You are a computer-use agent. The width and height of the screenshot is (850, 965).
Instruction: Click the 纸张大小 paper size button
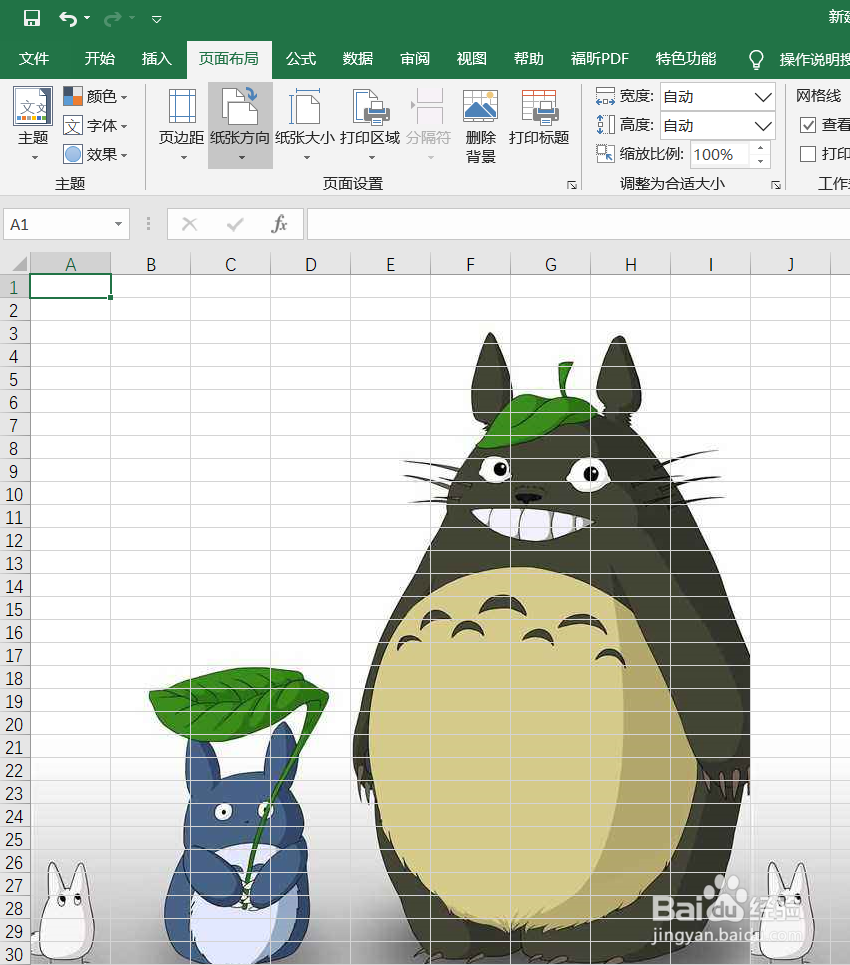pyautogui.click(x=305, y=125)
